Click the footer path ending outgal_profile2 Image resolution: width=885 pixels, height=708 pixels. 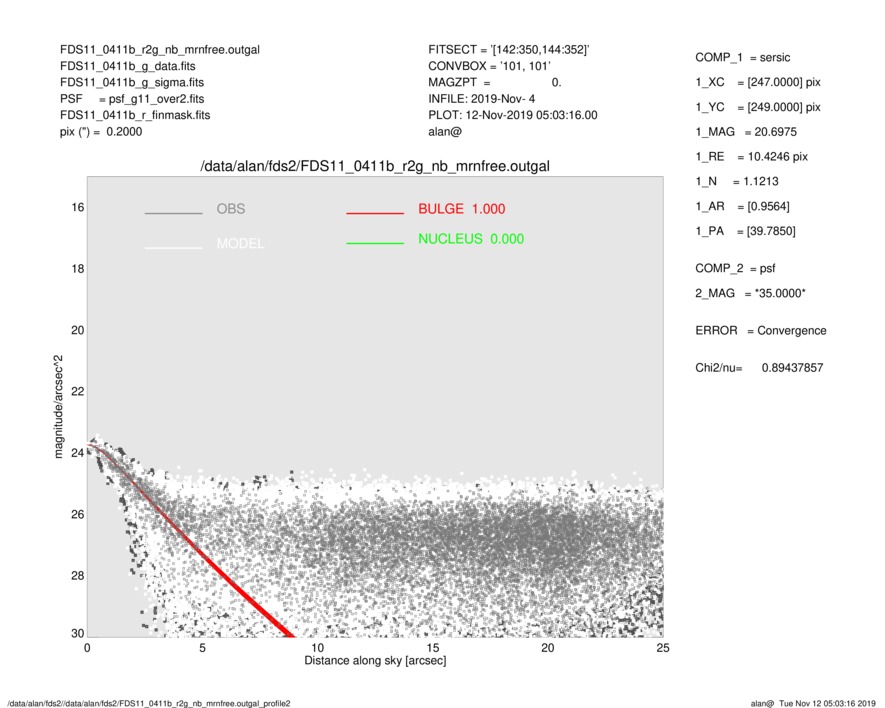[x=149, y=703]
